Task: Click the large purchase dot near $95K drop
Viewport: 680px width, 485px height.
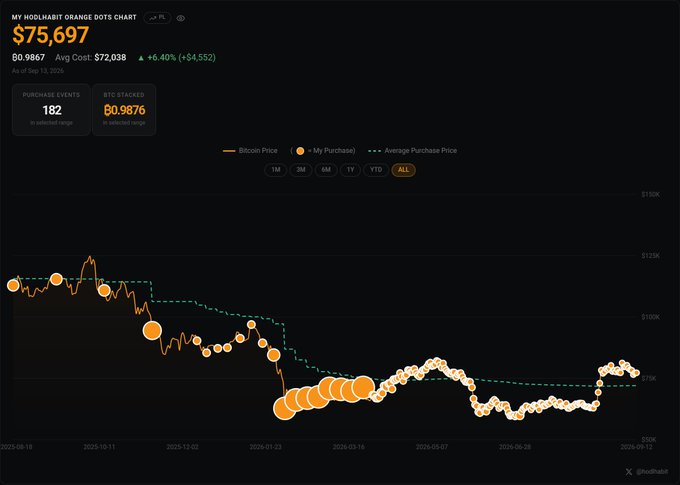Action: pos(152,331)
